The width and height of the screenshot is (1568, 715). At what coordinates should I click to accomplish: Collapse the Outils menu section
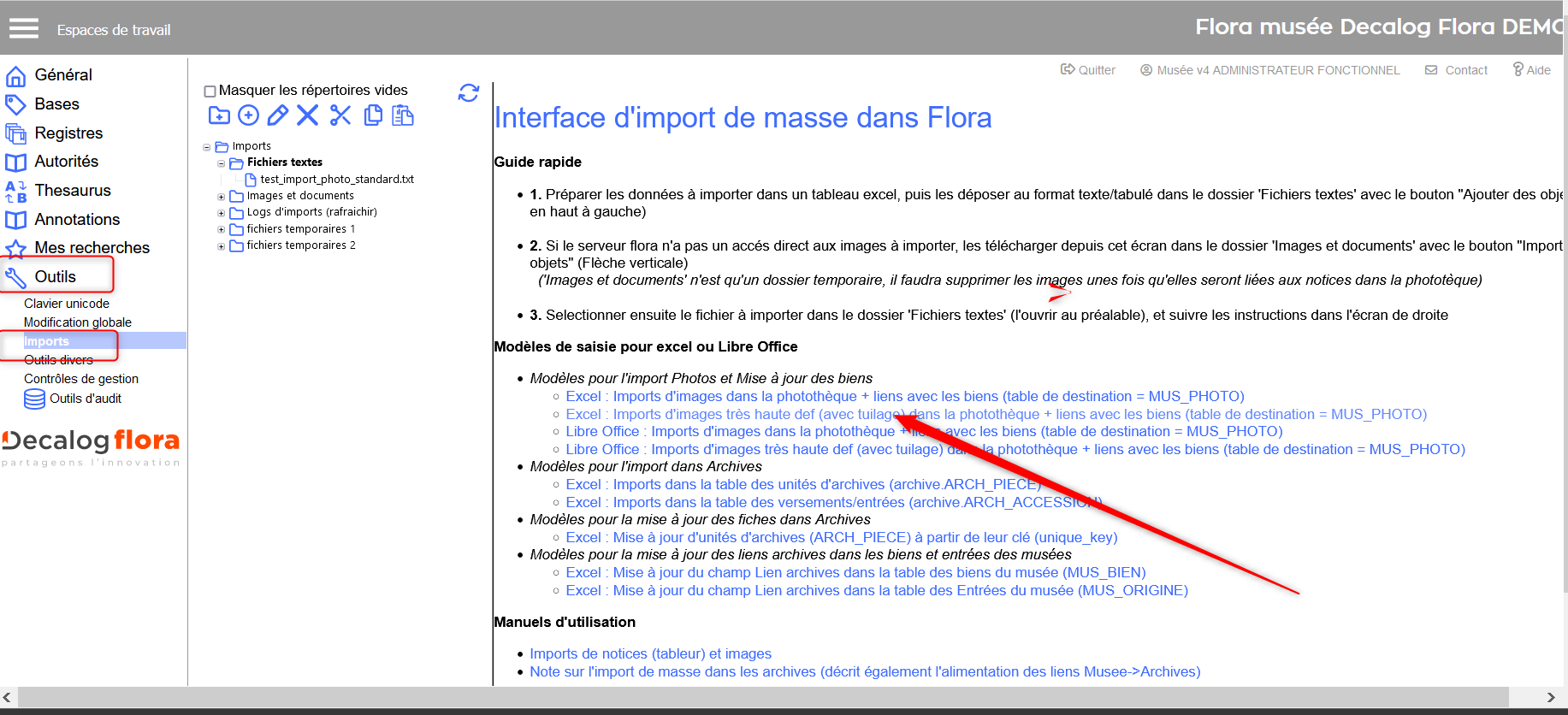coord(56,277)
